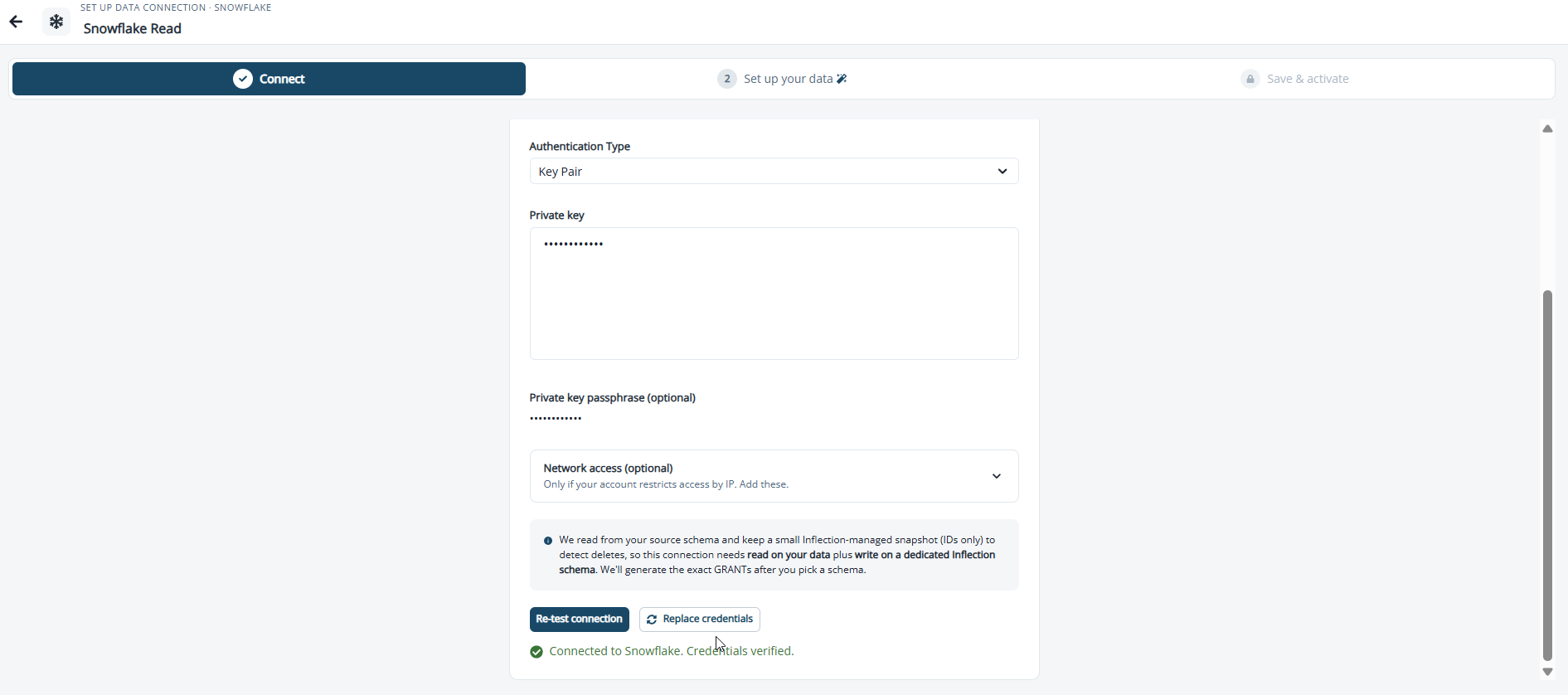This screenshot has width=1568, height=695.
Task: Click the 'Private key passphrase (optional)' label
Action: point(613,398)
